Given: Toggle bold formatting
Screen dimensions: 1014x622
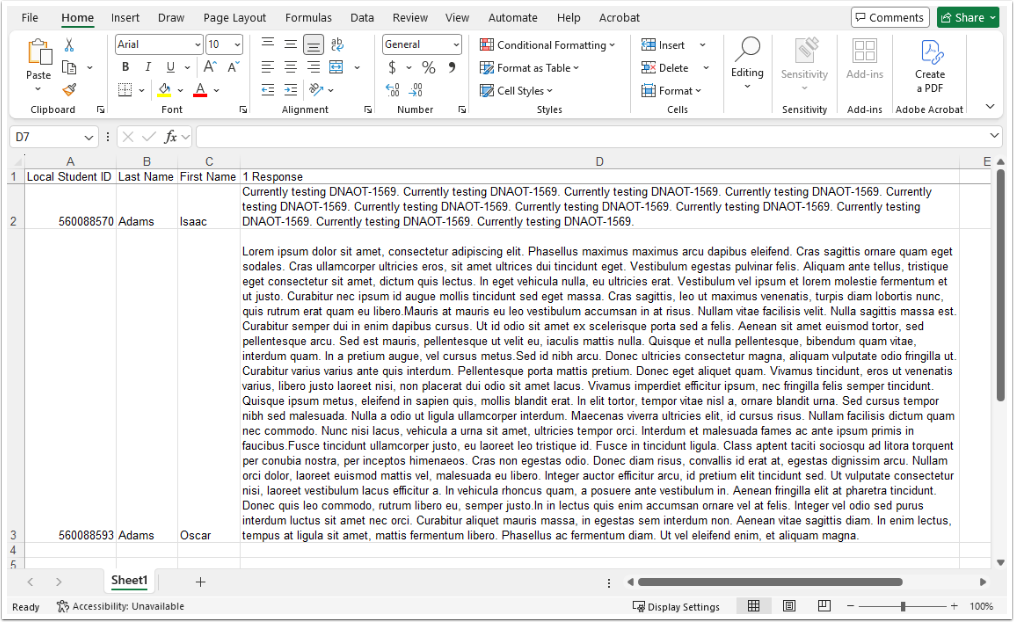Looking at the screenshot, I should click(x=125, y=67).
